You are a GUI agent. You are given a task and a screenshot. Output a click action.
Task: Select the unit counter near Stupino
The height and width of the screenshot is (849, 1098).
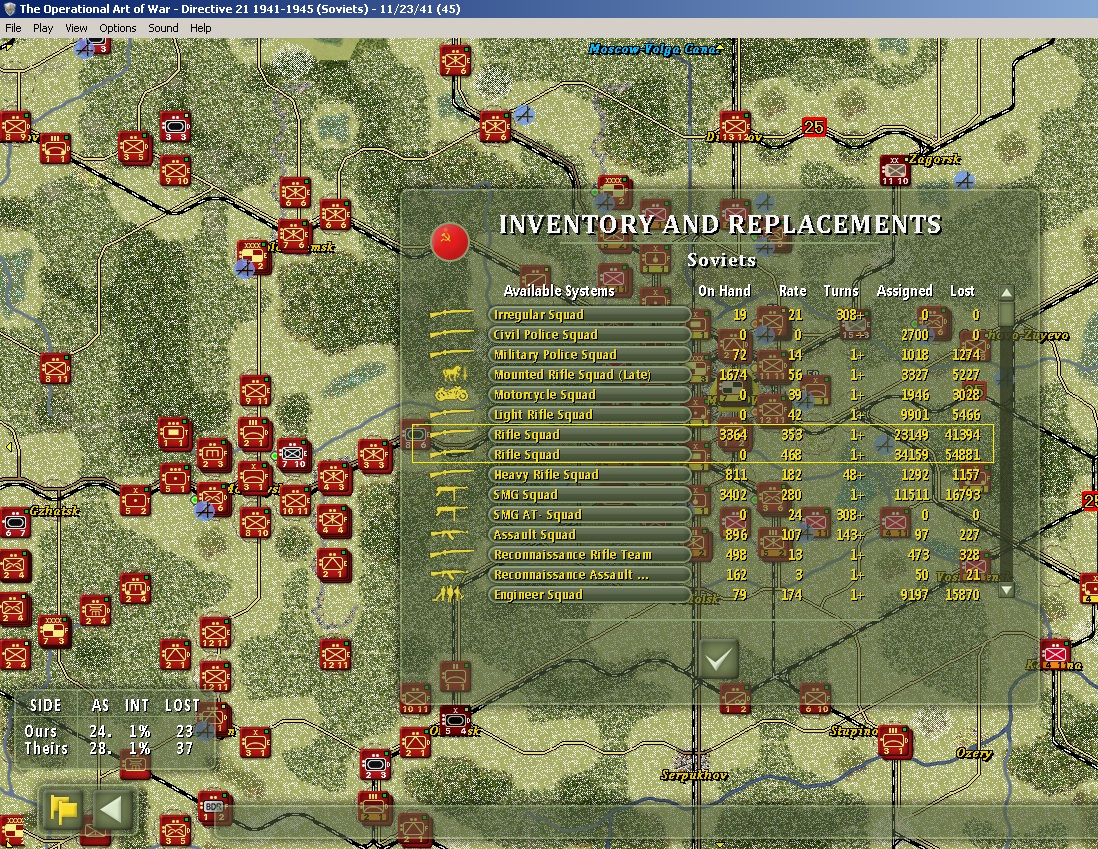pos(895,742)
